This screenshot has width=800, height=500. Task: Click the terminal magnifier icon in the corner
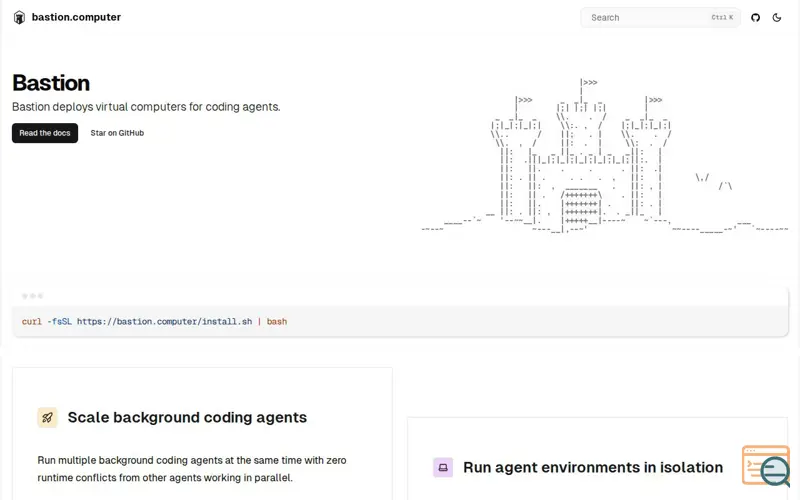point(767,466)
